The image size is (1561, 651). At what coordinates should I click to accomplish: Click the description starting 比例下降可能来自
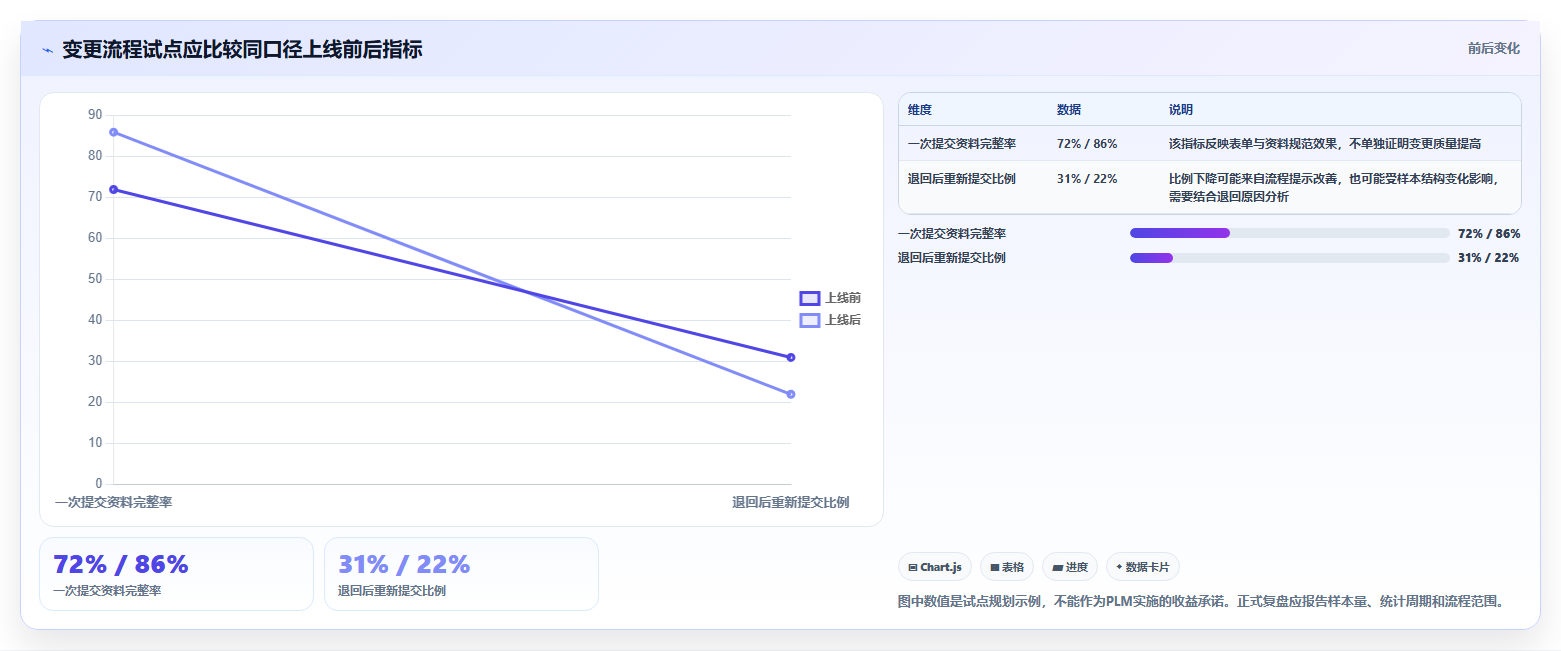coord(1333,188)
